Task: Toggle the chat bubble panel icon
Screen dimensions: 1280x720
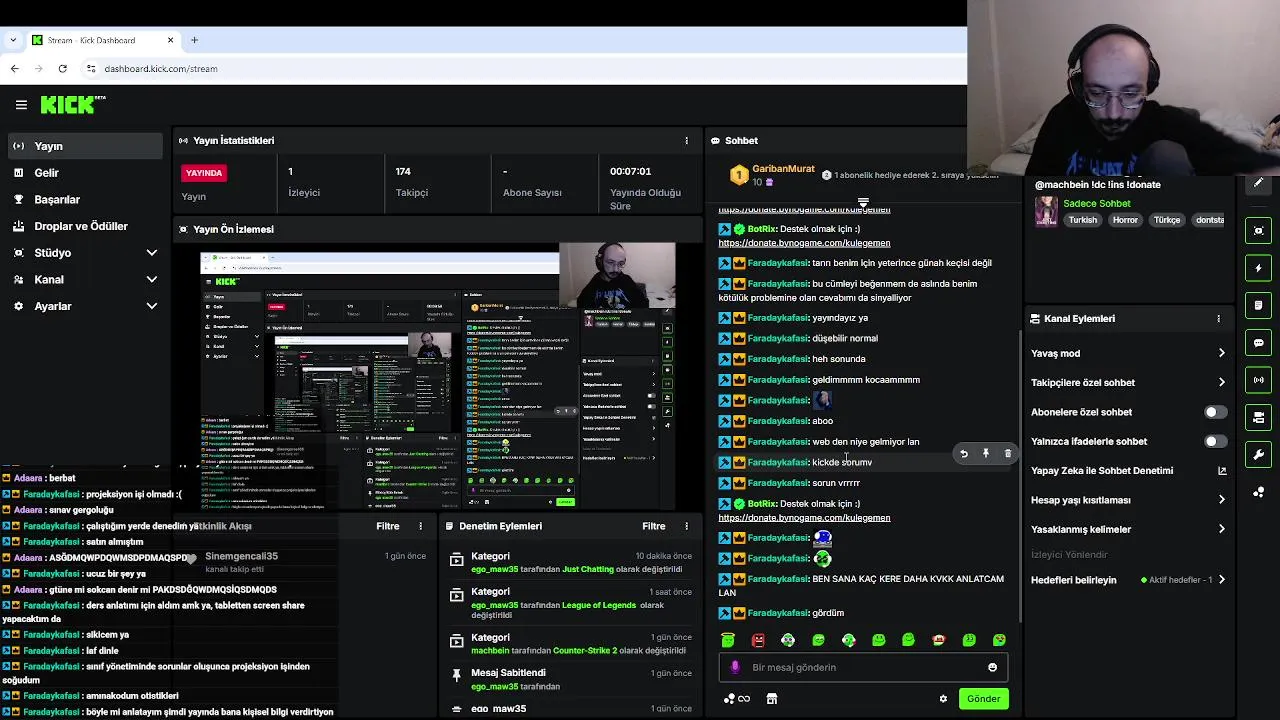Action: pos(1259,343)
